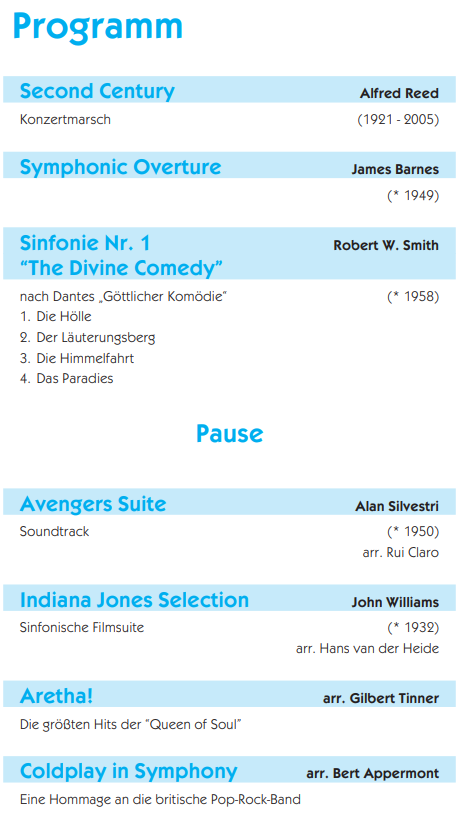Click arranger text arr. Hans van der Heide
This screenshot has width=463, height=823.
(x=367, y=649)
